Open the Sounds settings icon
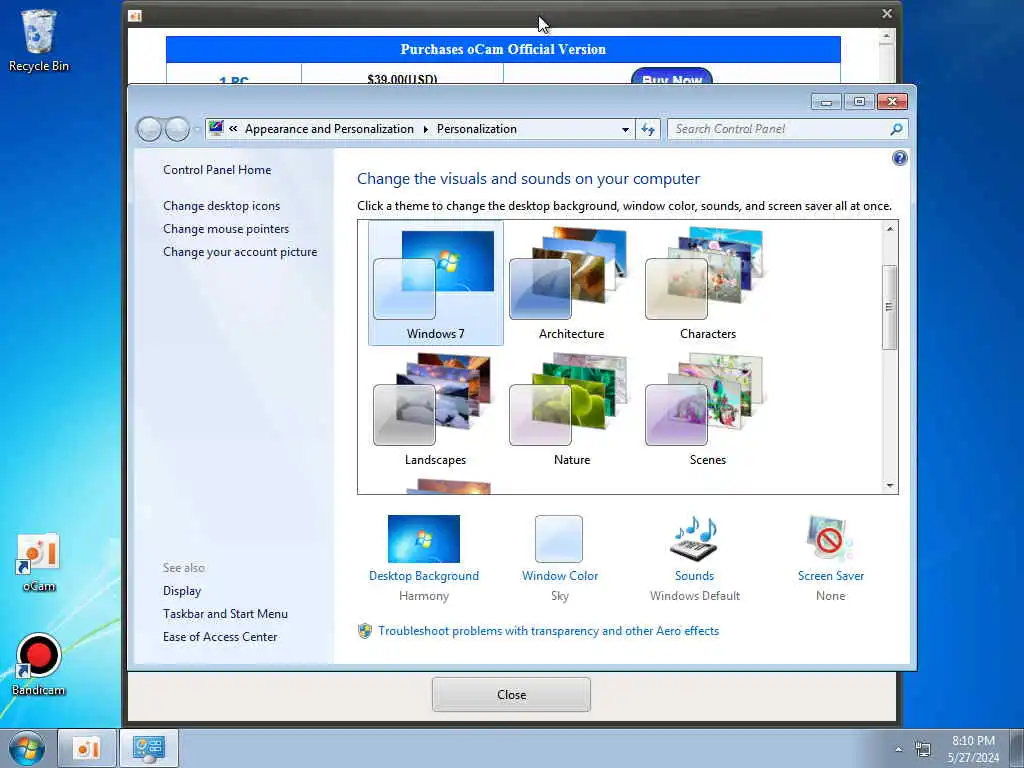The height and width of the screenshot is (768, 1024). pyautogui.click(x=694, y=539)
